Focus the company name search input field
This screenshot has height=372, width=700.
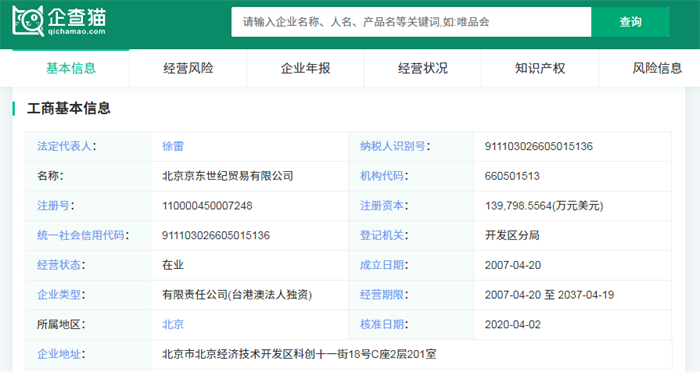tap(411, 22)
